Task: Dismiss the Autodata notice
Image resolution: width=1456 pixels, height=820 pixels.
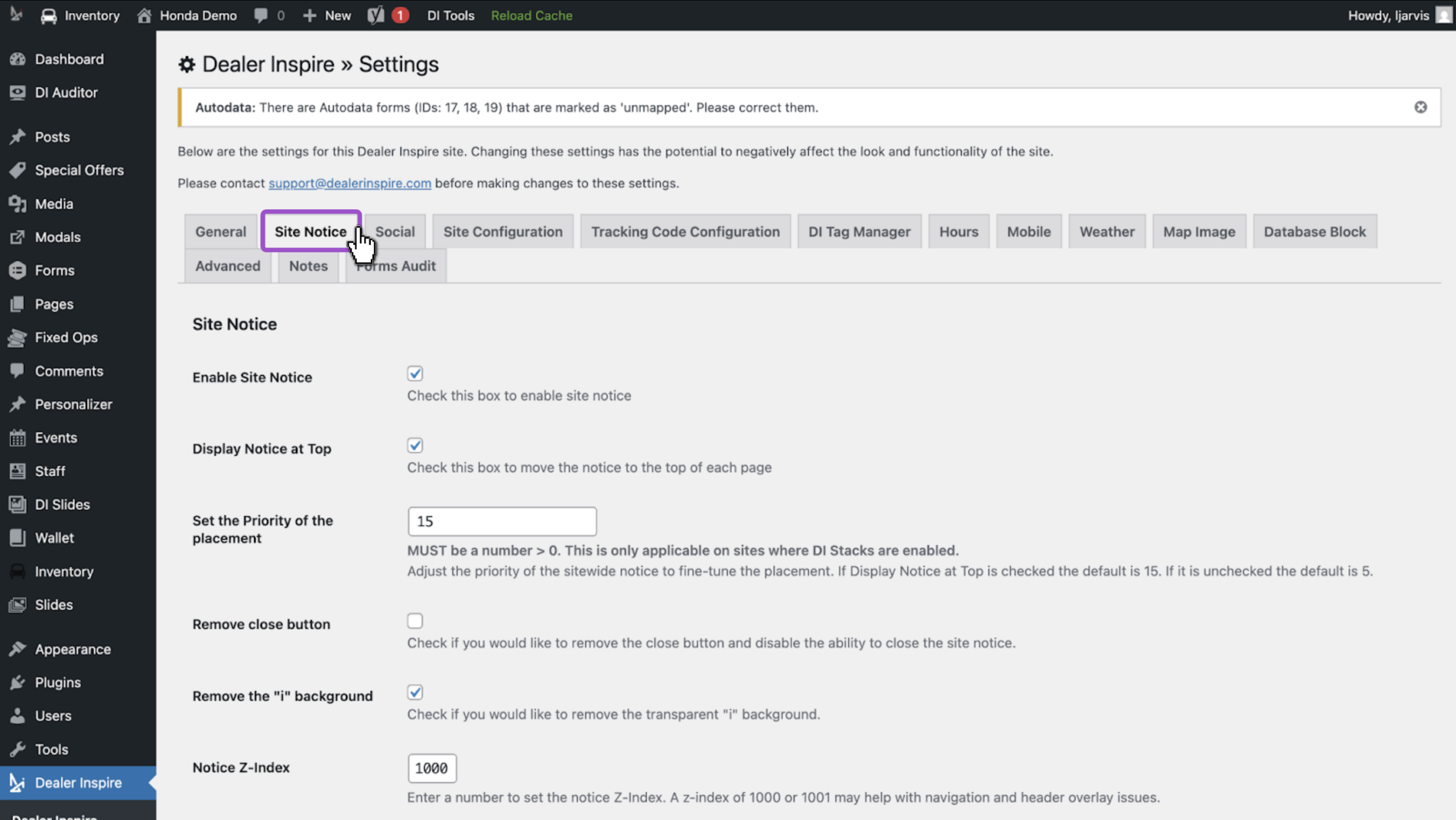Action: (1420, 107)
